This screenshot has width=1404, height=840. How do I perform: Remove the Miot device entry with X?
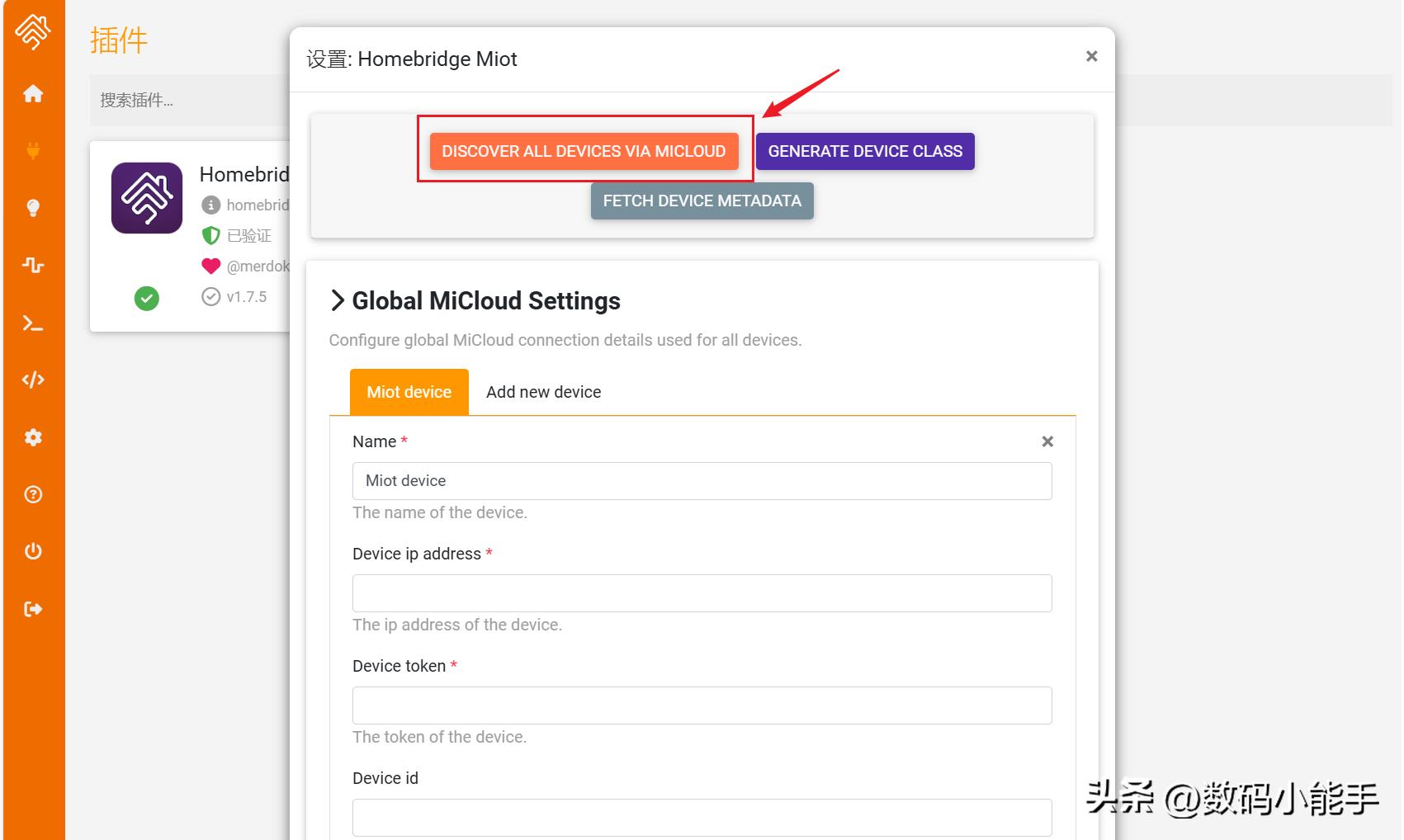pyautogui.click(x=1047, y=441)
